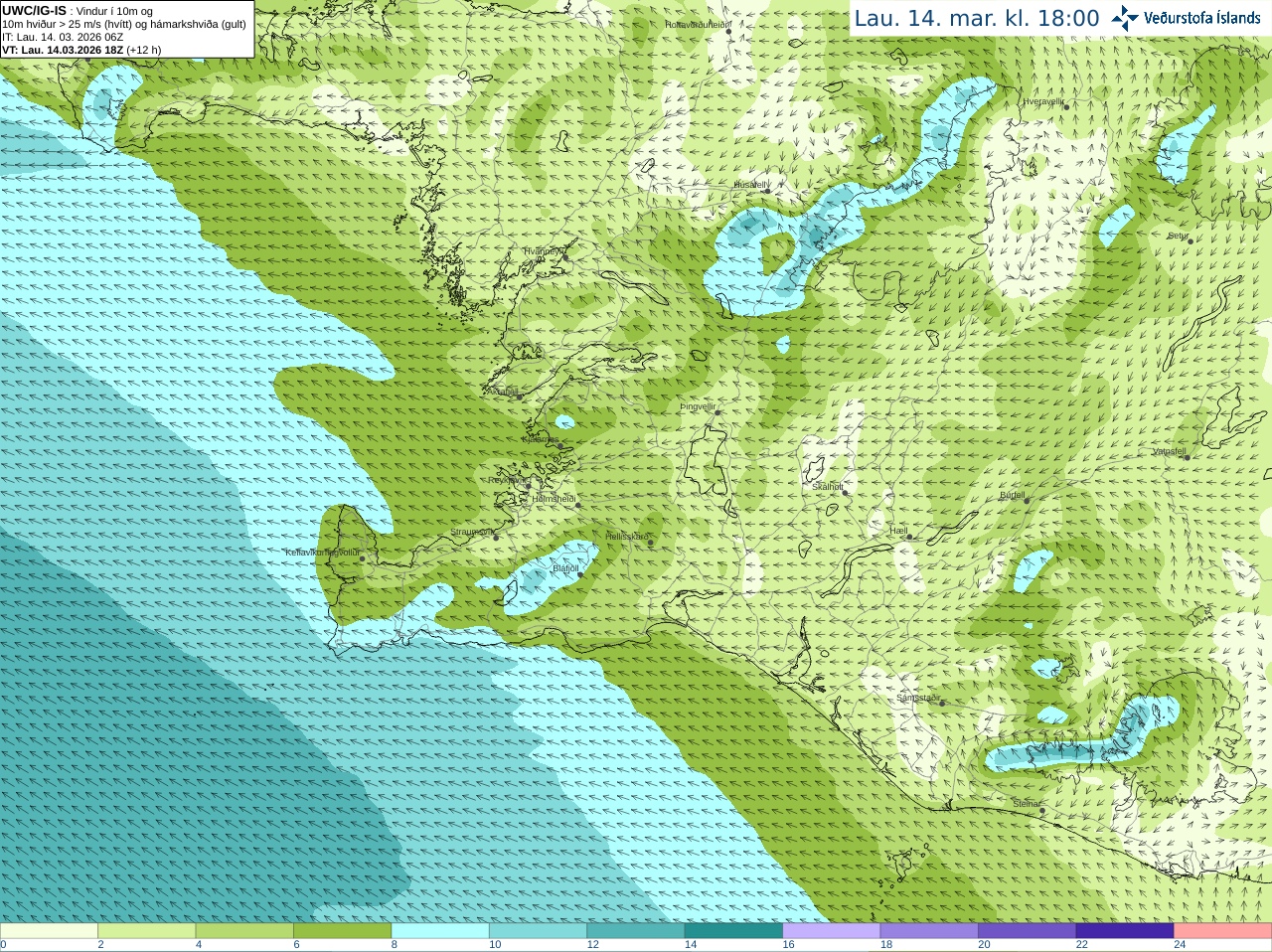Screen dimensions: 1272x952
Task: Select the 6–8 m/s olive green legend swatch
Action: pos(342,931)
